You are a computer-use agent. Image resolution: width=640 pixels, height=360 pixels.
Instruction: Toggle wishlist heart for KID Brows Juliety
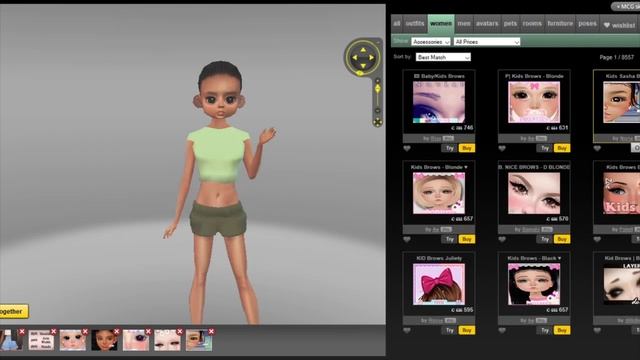coord(407,331)
